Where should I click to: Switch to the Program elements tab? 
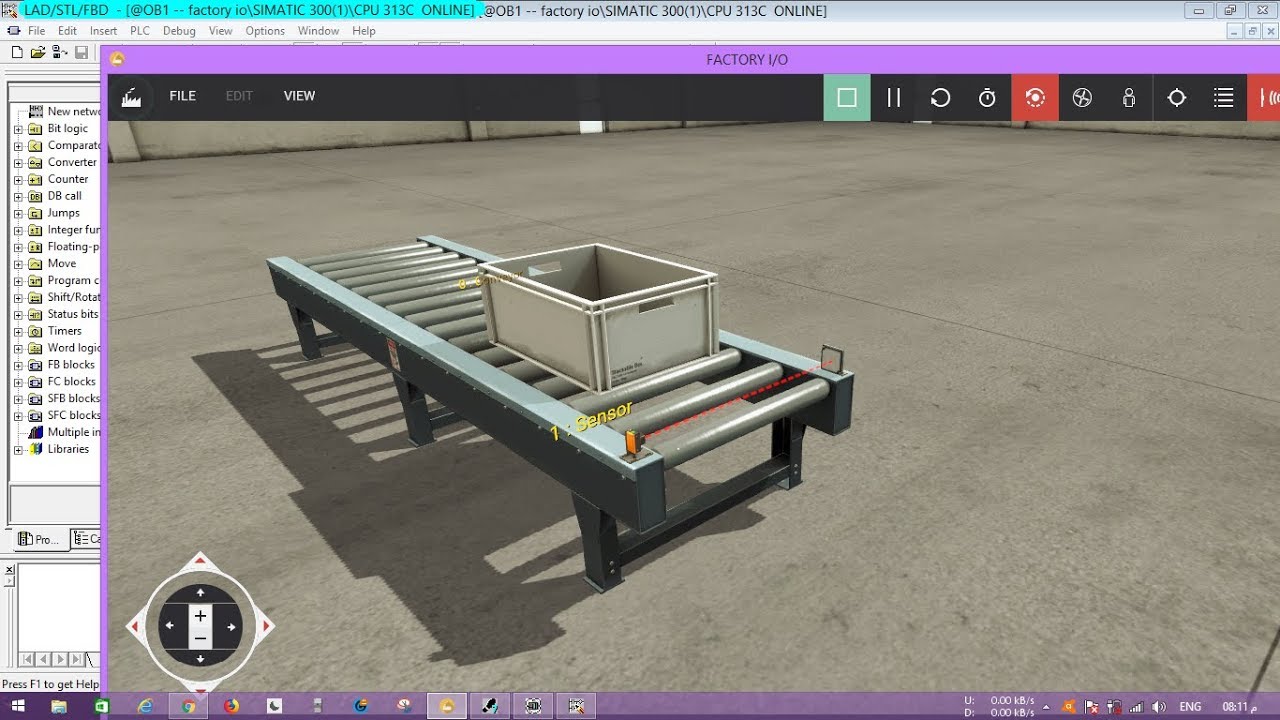pyautogui.click(x=38, y=539)
